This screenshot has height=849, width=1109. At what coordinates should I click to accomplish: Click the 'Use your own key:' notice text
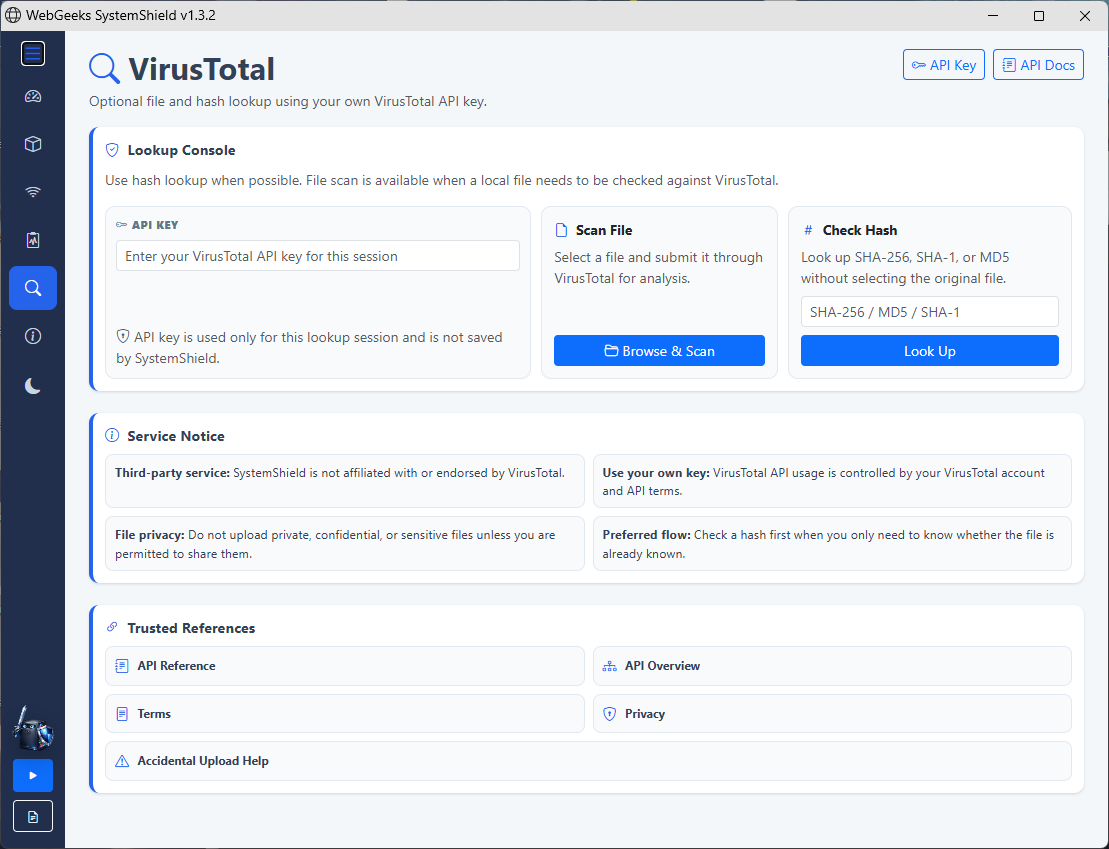click(656, 473)
